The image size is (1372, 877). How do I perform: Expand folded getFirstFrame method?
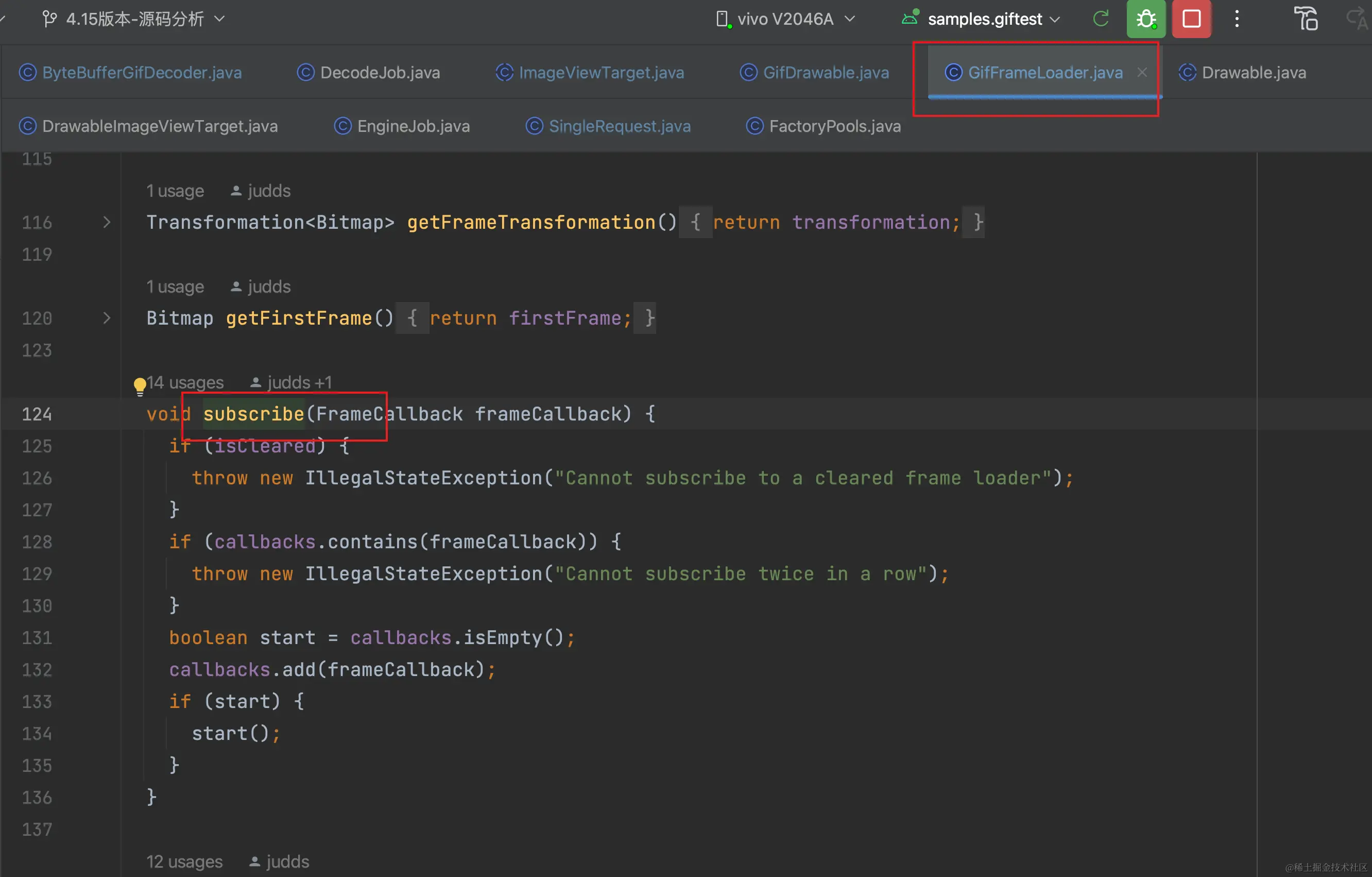pos(107,317)
